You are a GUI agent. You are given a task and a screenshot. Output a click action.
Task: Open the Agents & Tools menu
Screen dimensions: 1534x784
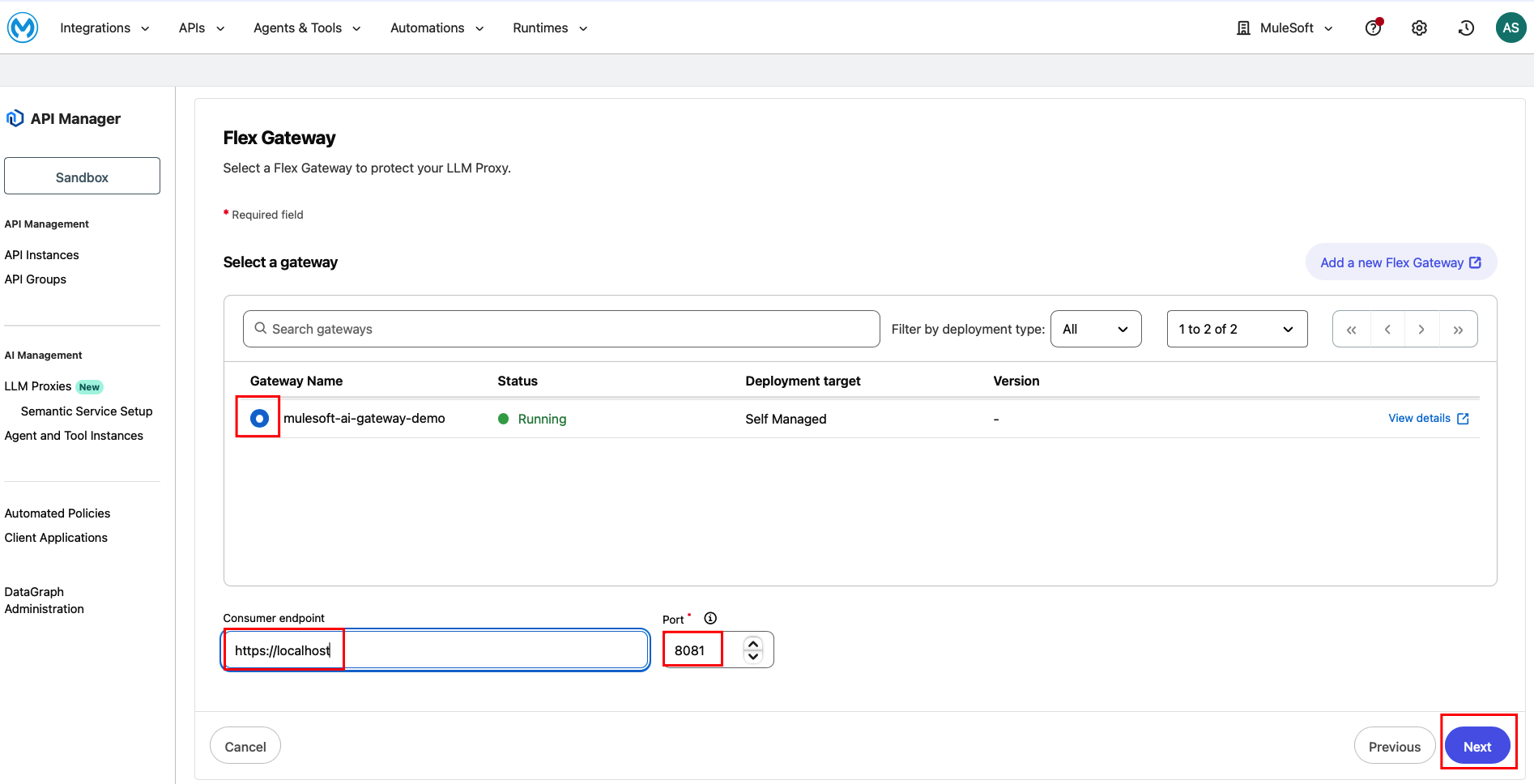(307, 28)
